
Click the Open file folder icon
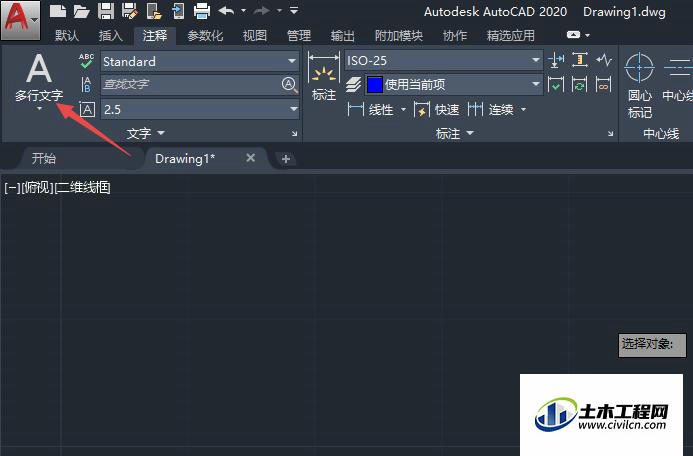(81, 11)
